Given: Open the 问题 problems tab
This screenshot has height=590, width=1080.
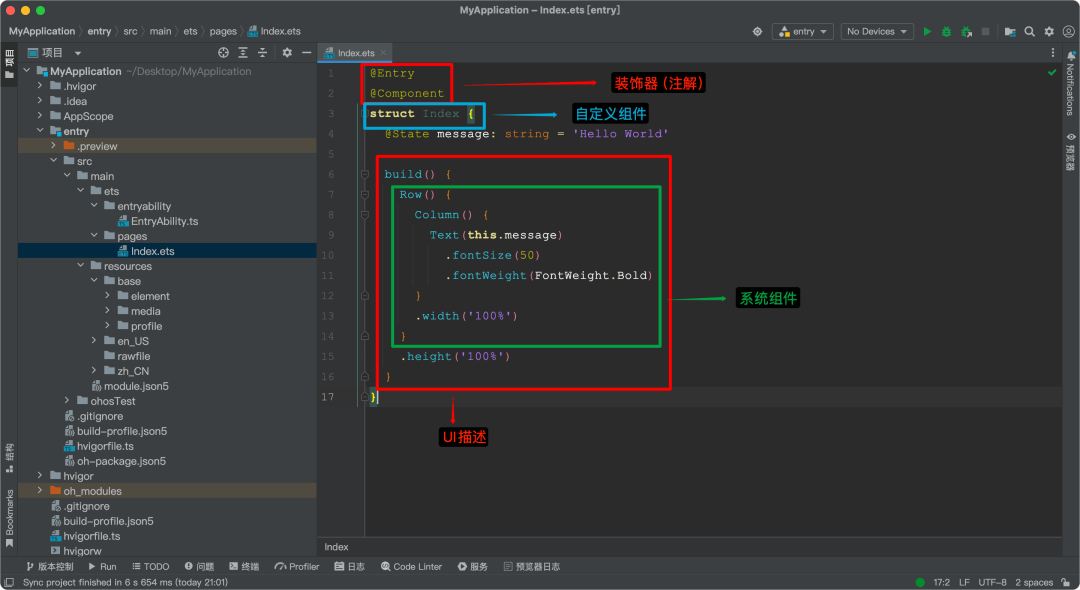Looking at the screenshot, I should tap(200, 567).
